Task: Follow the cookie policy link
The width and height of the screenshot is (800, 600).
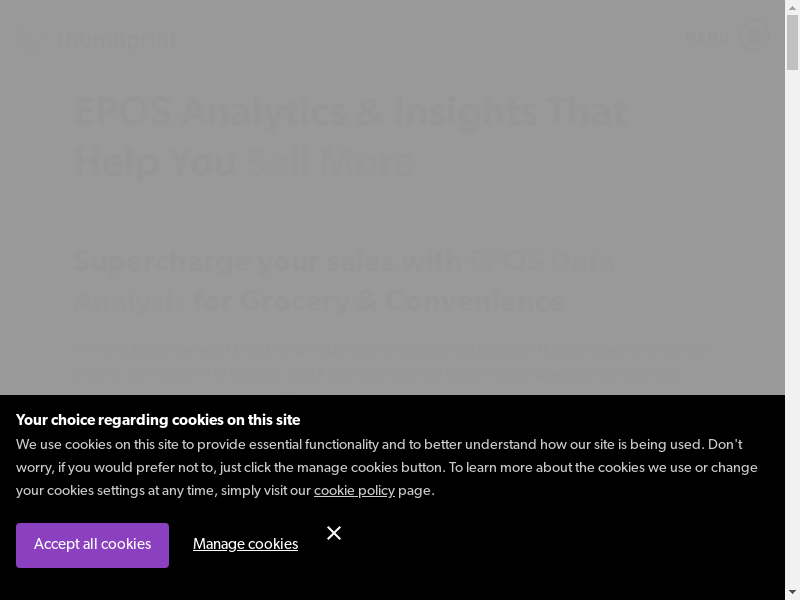Action: (x=354, y=490)
